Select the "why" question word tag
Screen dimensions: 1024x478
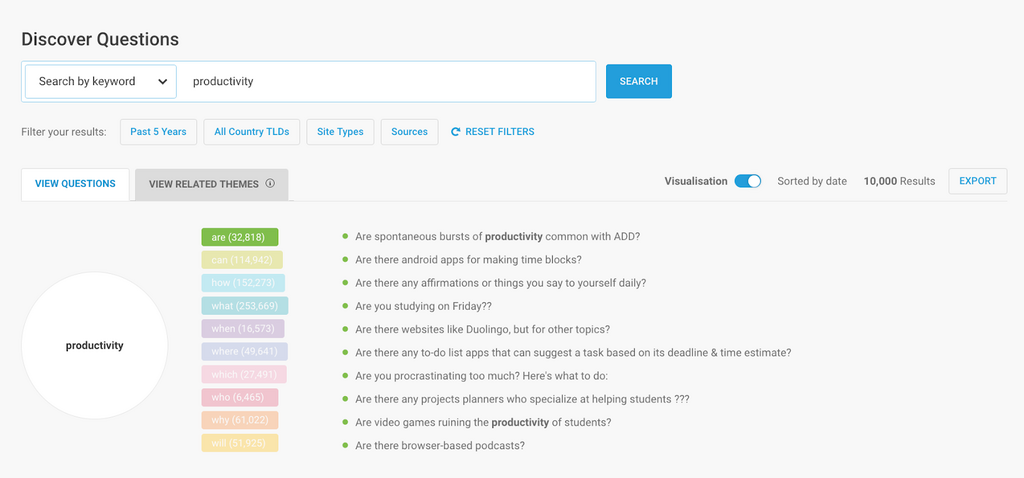[239, 420]
